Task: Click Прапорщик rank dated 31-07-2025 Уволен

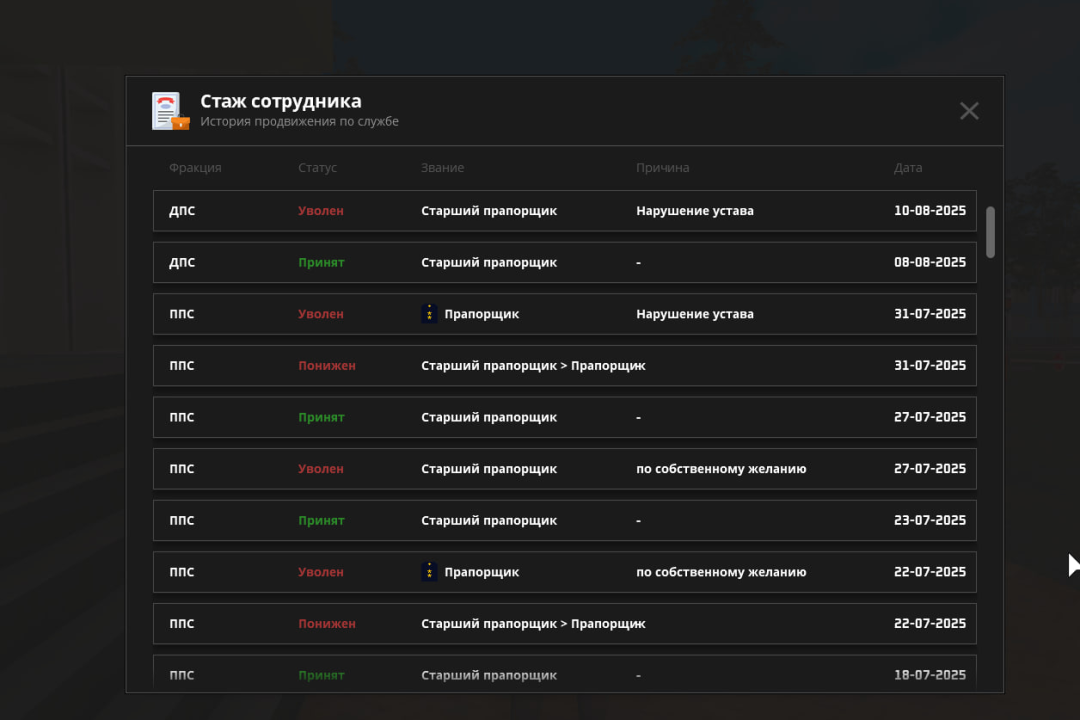Action: pyautogui.click(x=481, y=314)
